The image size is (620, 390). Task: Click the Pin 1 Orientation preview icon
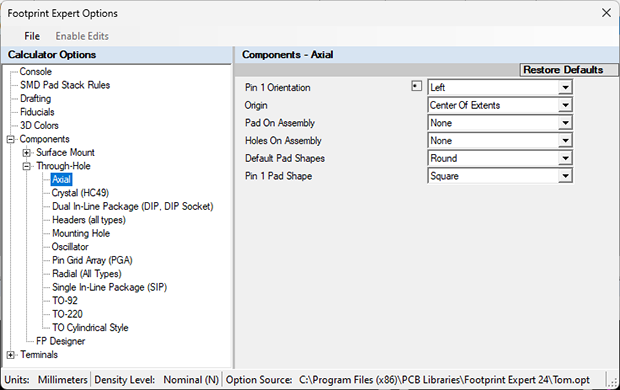point(416,86)
